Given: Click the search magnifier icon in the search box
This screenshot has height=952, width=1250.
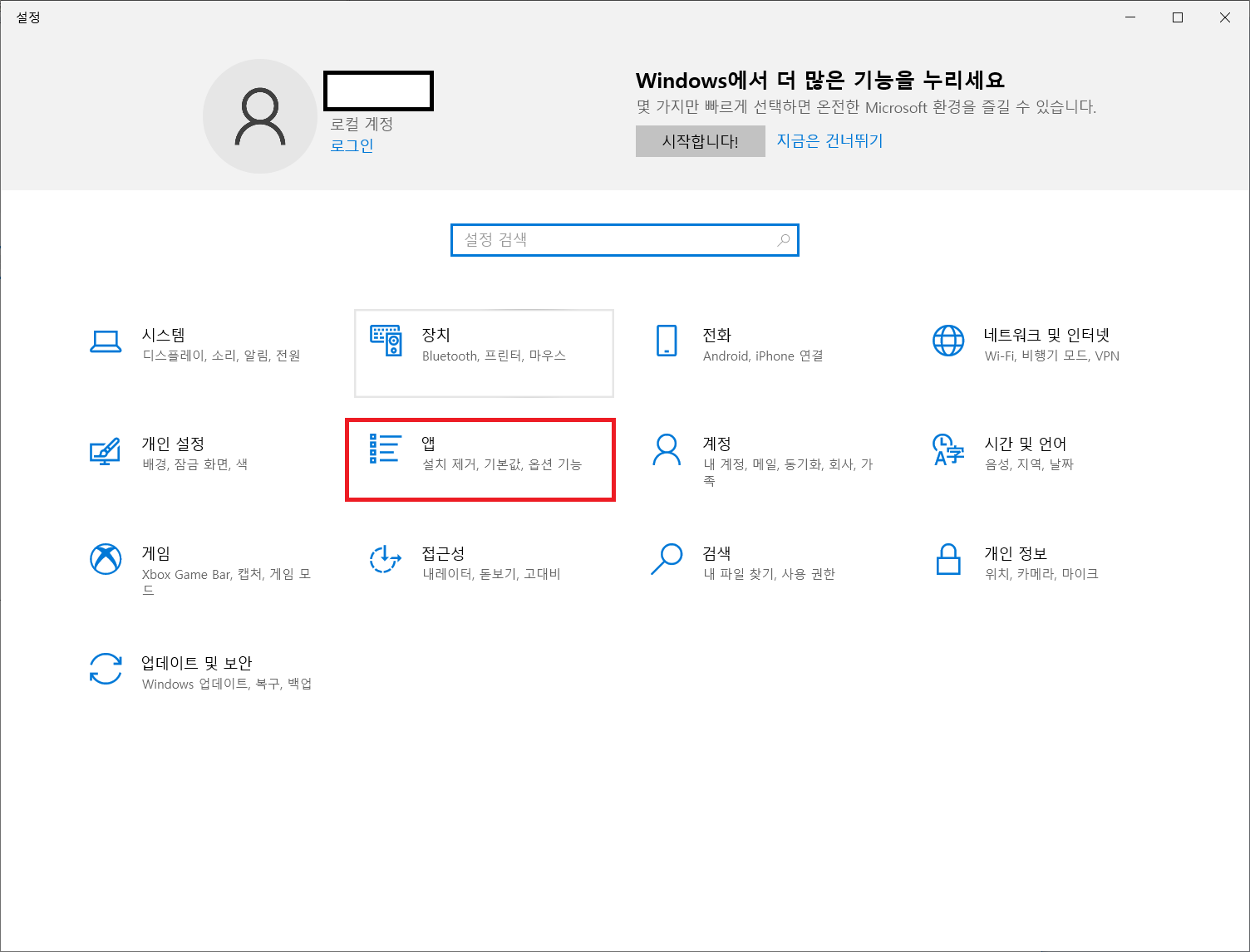Looking at the screenshot, I should [782, 240].
